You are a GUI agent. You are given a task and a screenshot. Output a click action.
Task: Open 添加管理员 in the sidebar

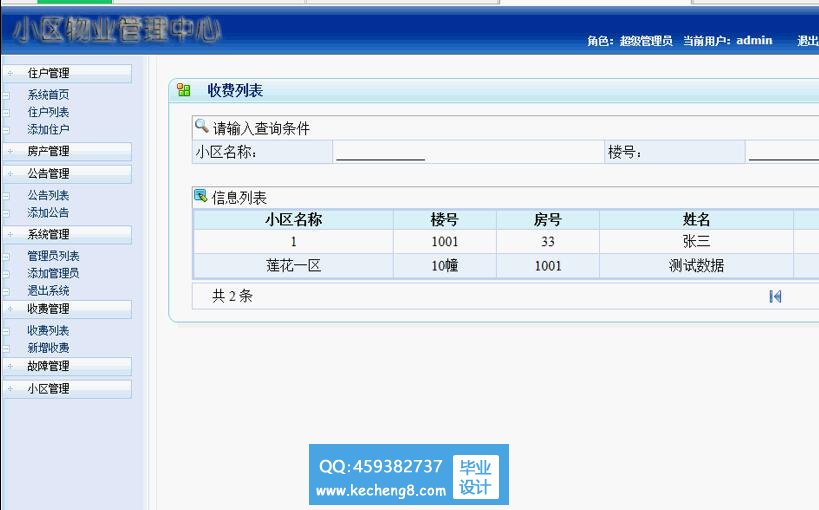[53, 273]
